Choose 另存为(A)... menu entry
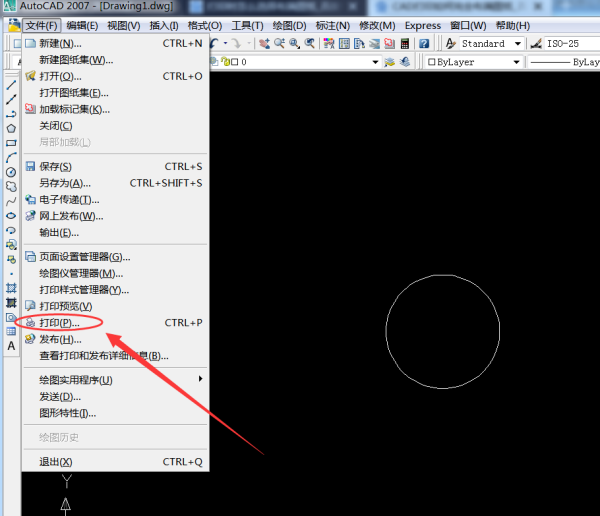Viewport: 600px width, 516px height. pyautogui.click(x=114, y=183)
